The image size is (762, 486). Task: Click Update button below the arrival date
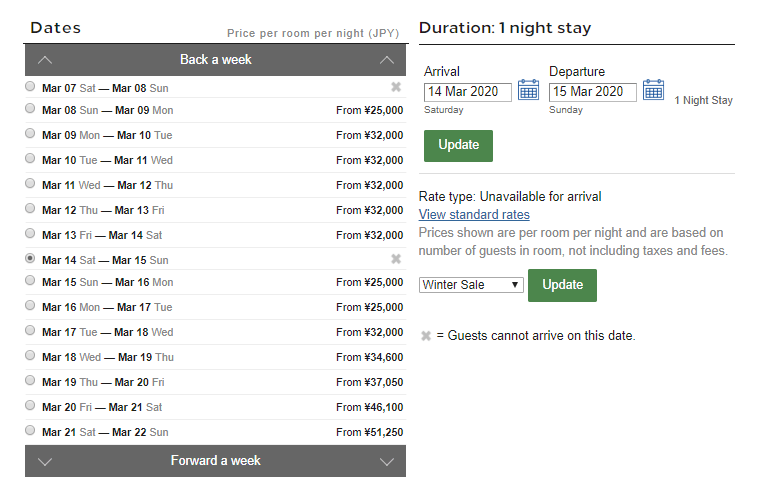click(x=458, y=145)
